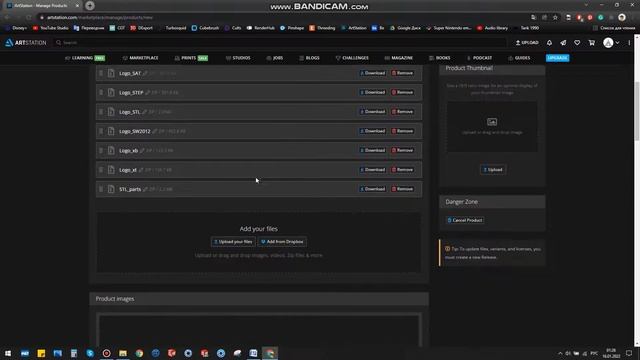Remove the Logo_SW2012 file
The image size is (640, 360).
pos(402,131)
